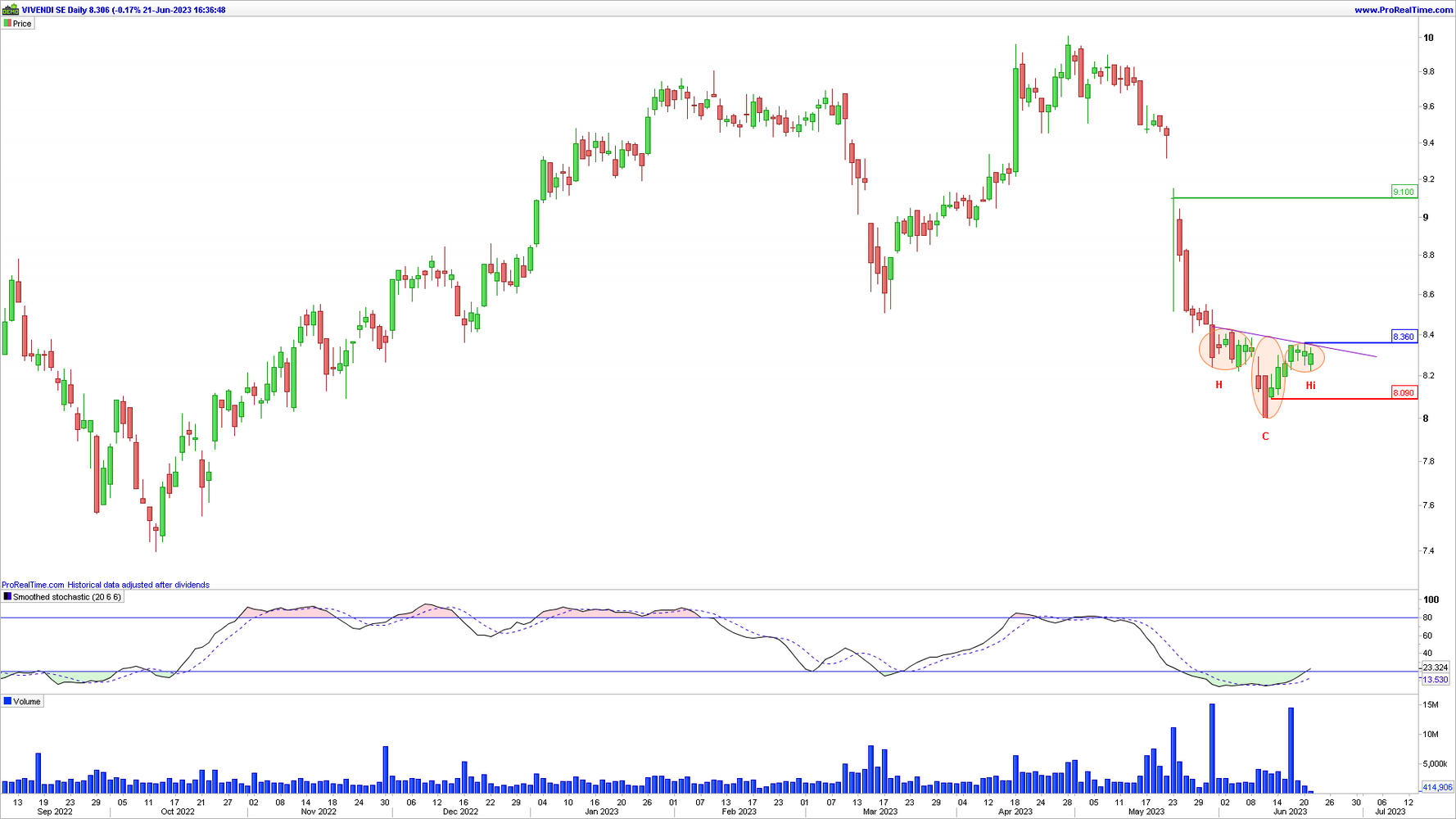Select the red C annotation text
The image size is (1456, 819).
[1265, 437]
